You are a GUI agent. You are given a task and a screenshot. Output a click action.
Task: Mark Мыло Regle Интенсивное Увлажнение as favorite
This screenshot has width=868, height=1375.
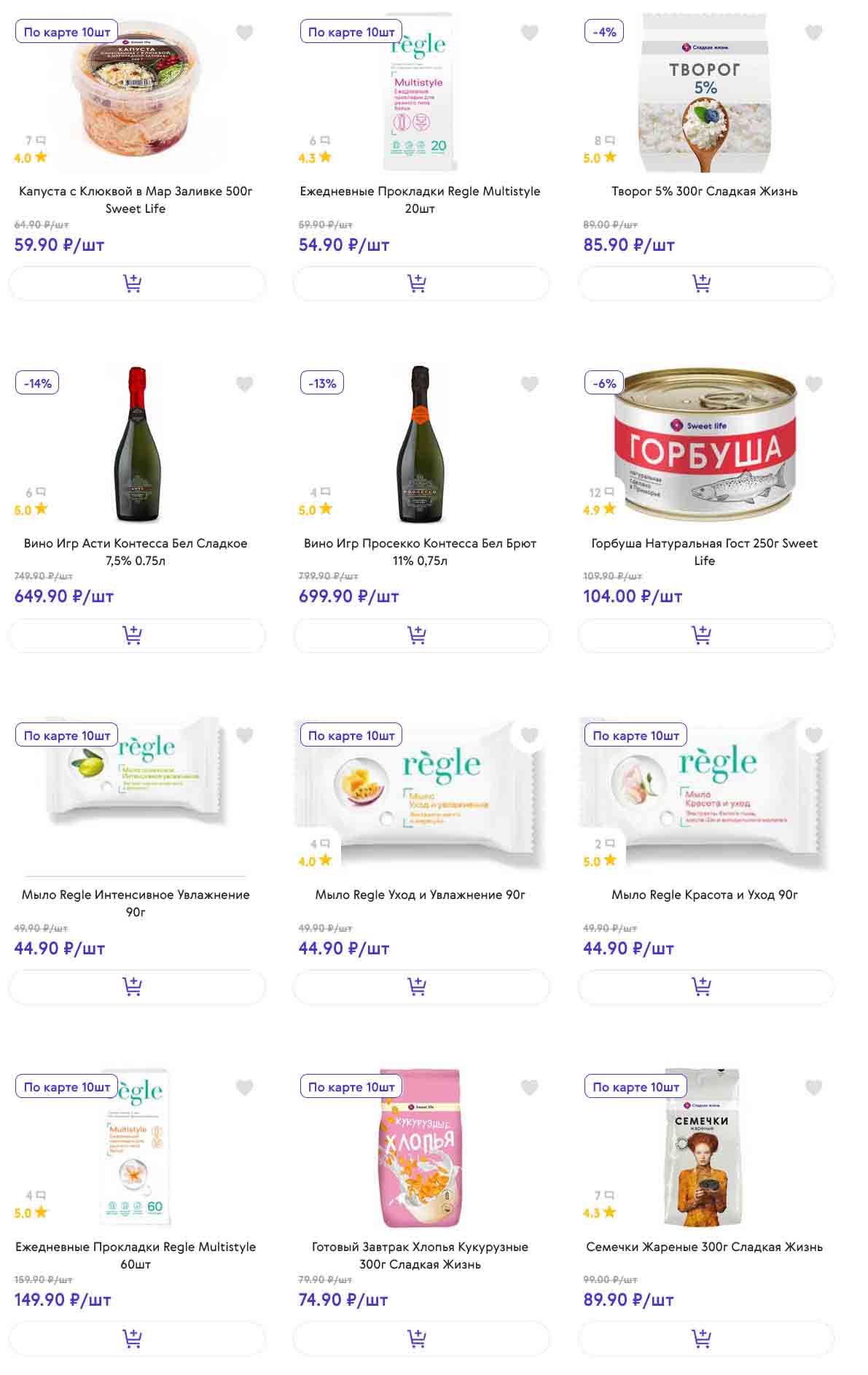[x=245, y=736]
